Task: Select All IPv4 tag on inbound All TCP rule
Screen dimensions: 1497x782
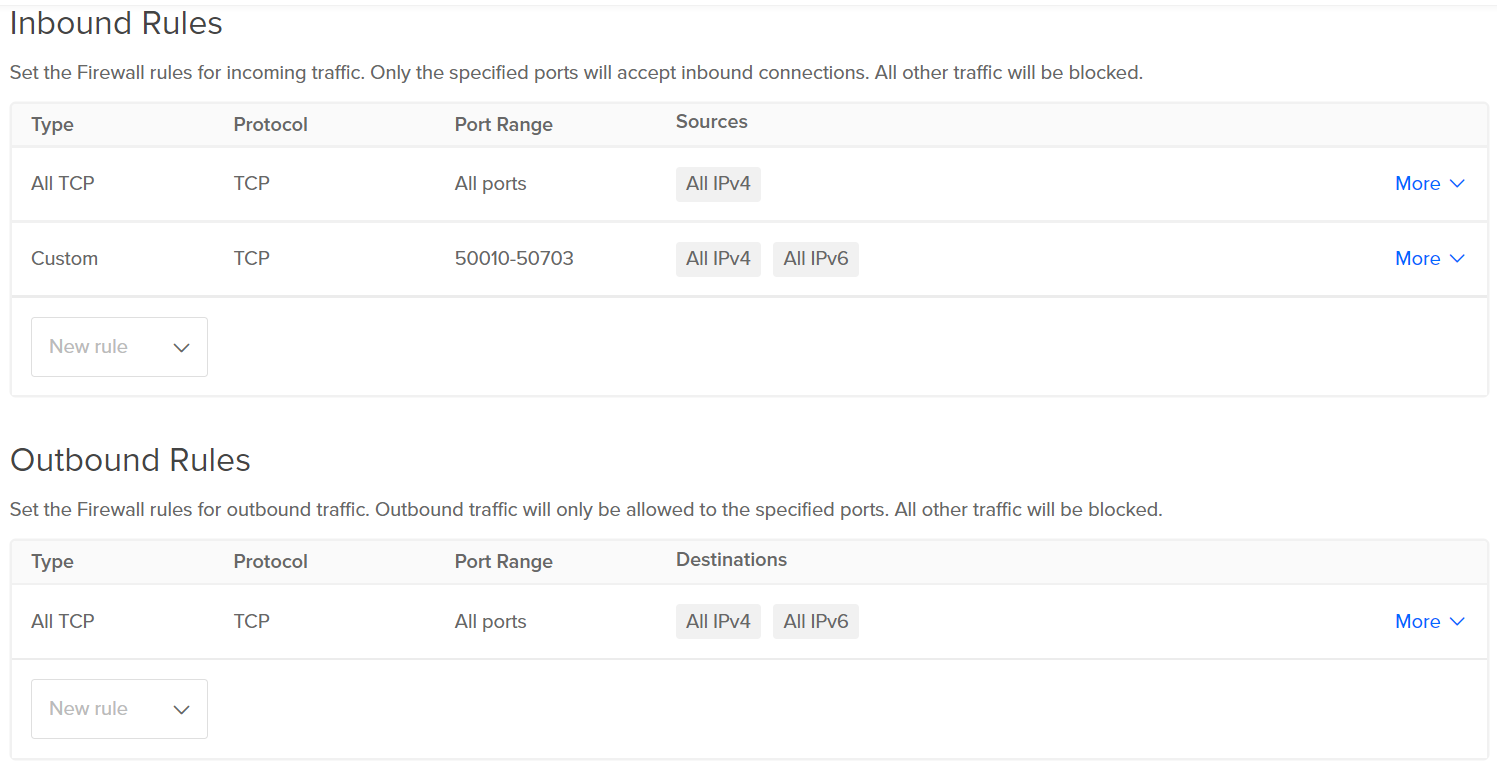Action: pyautogui.click(x=718, y=184)
